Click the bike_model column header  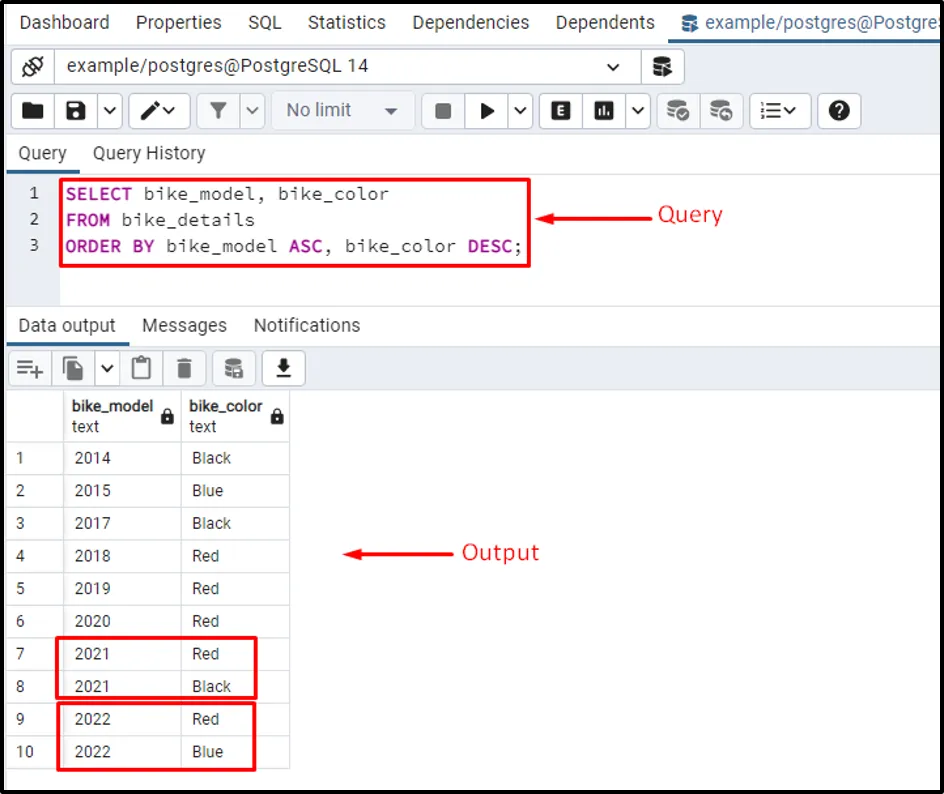tap(112, 415)
